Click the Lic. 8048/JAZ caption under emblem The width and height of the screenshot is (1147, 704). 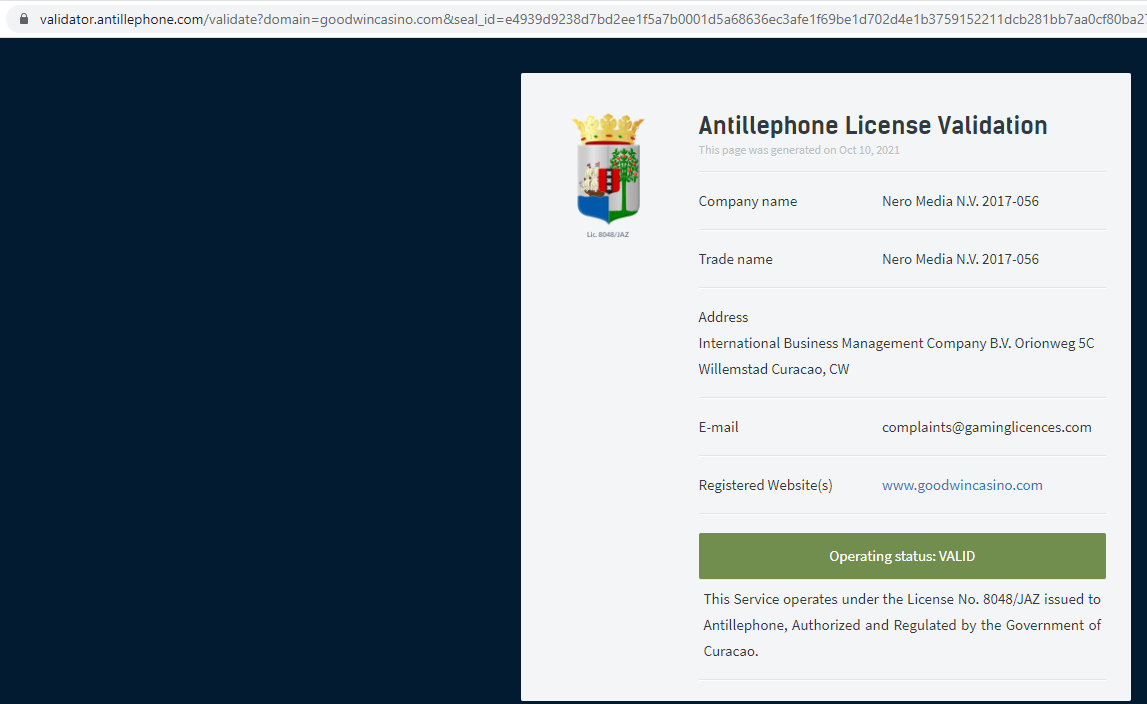pyautogui.click(x=608, y=235)
